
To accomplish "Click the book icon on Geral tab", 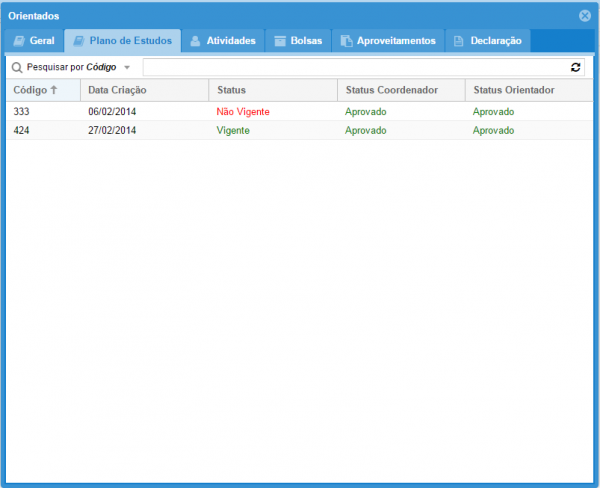I will tap(18, 41).
